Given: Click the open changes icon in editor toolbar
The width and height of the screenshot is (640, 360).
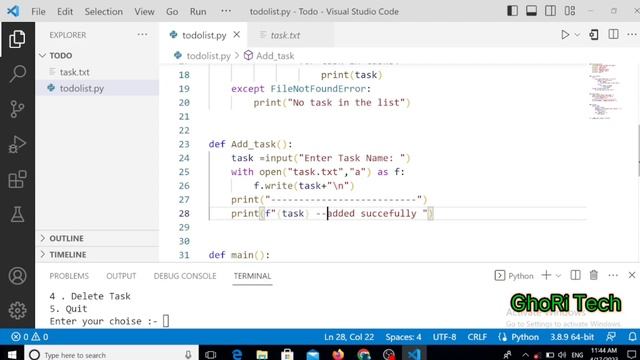Looking at the screenshot, I should pos(594,35).
